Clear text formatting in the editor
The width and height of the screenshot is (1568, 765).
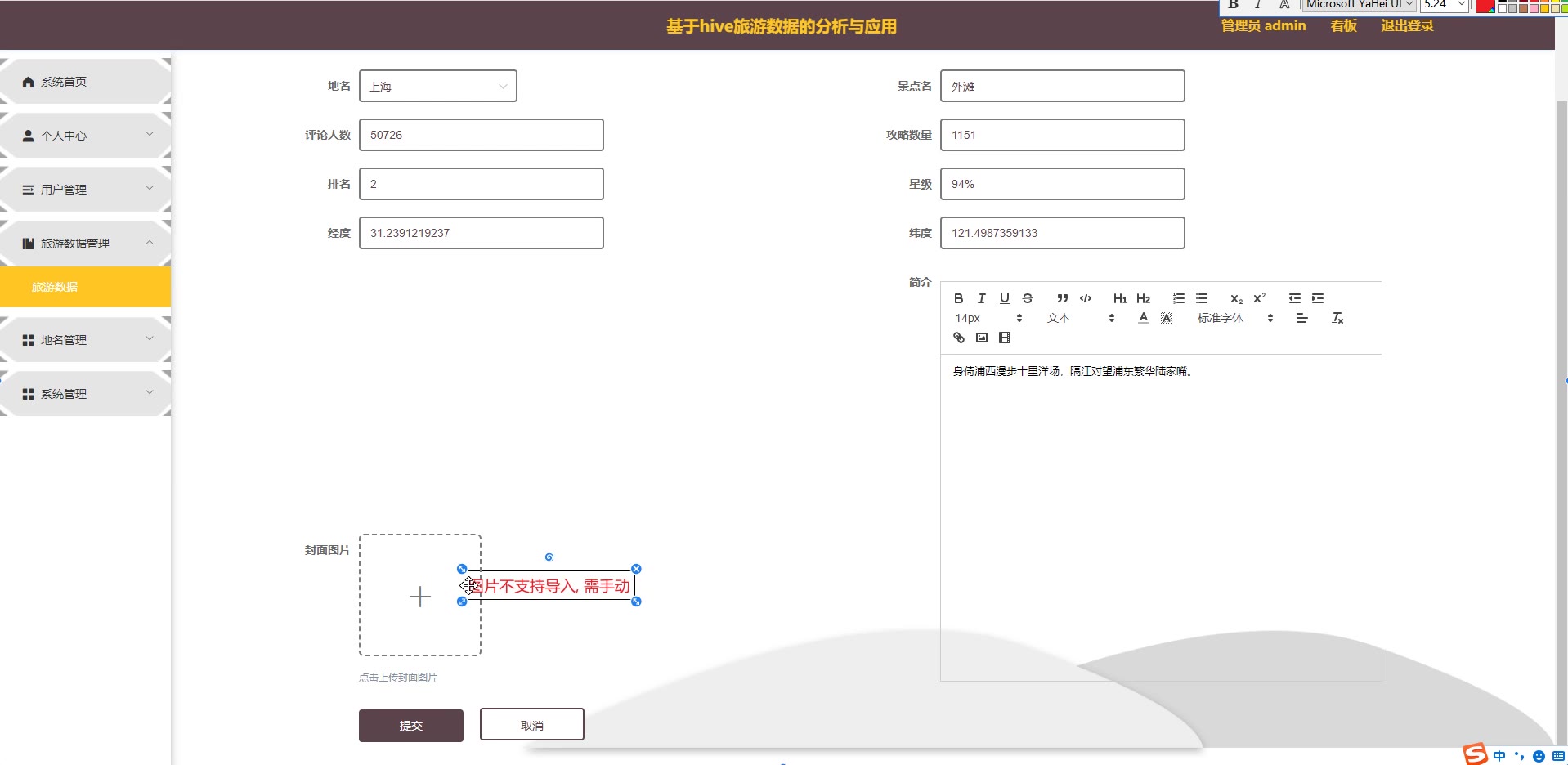[1337, 318]
